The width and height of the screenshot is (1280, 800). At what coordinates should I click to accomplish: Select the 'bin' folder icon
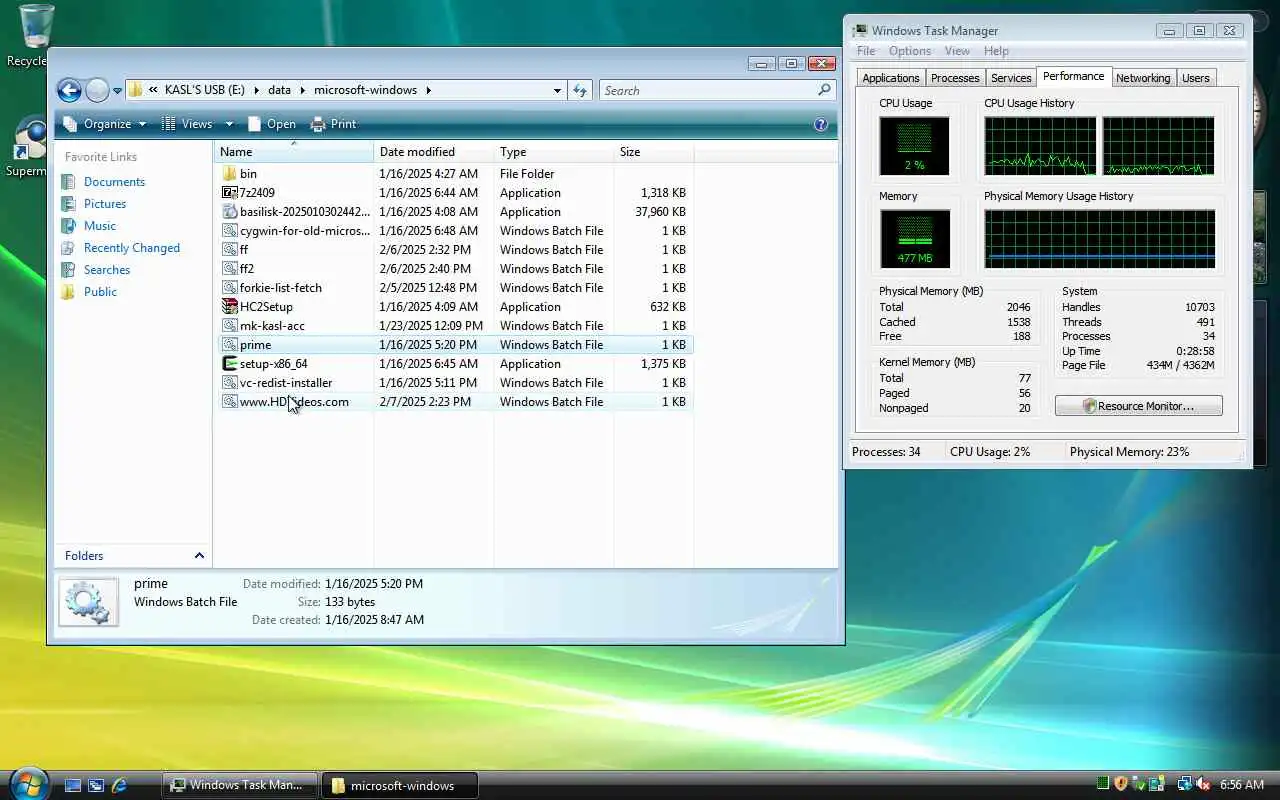pos(229,174)
